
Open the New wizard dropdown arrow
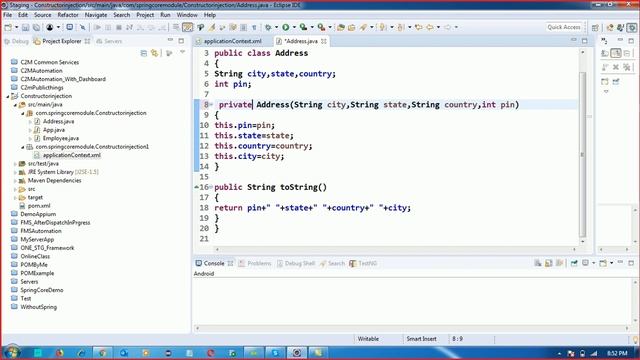point(16,27)
